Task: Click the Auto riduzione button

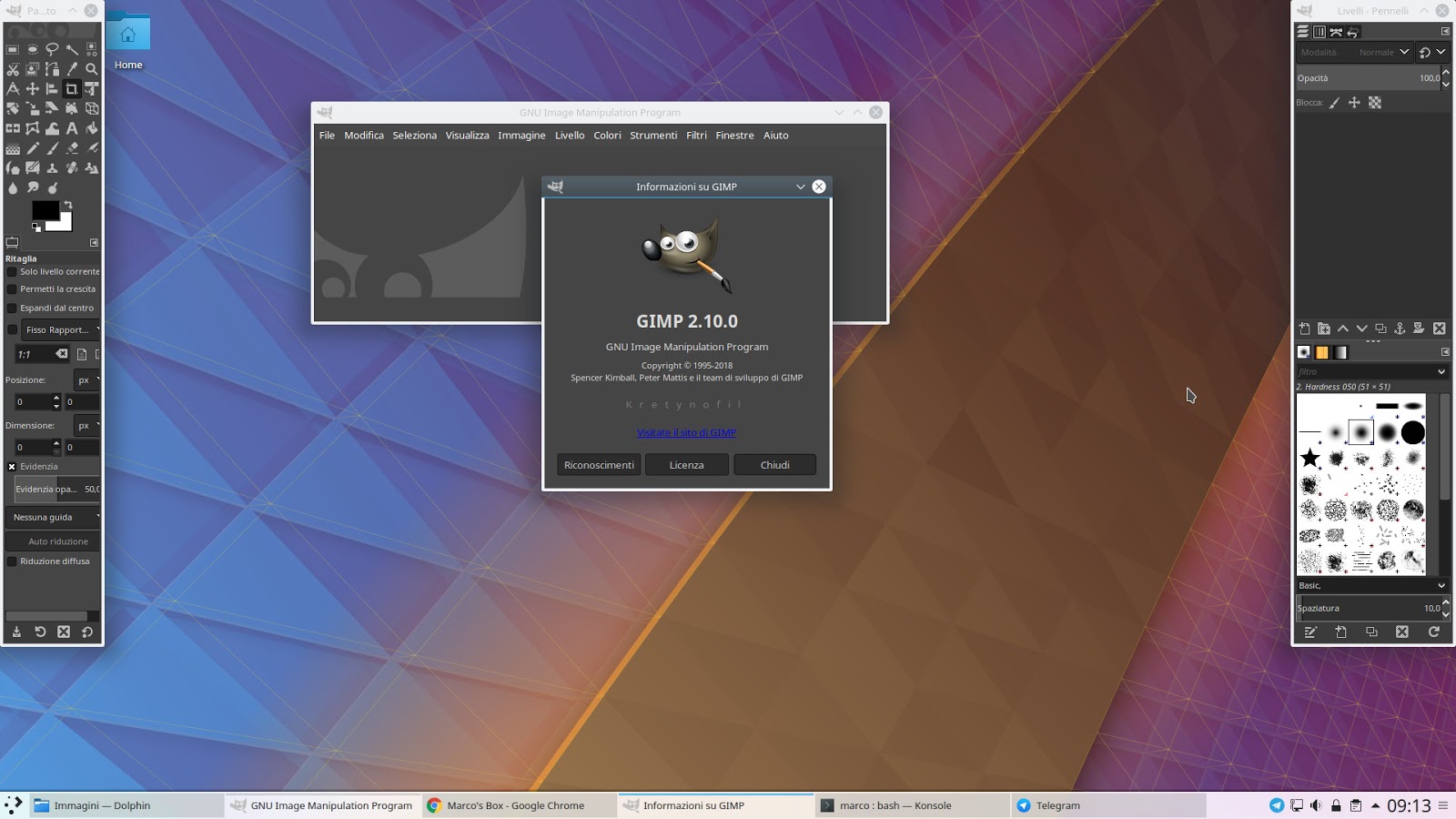Action: (53, 541)
